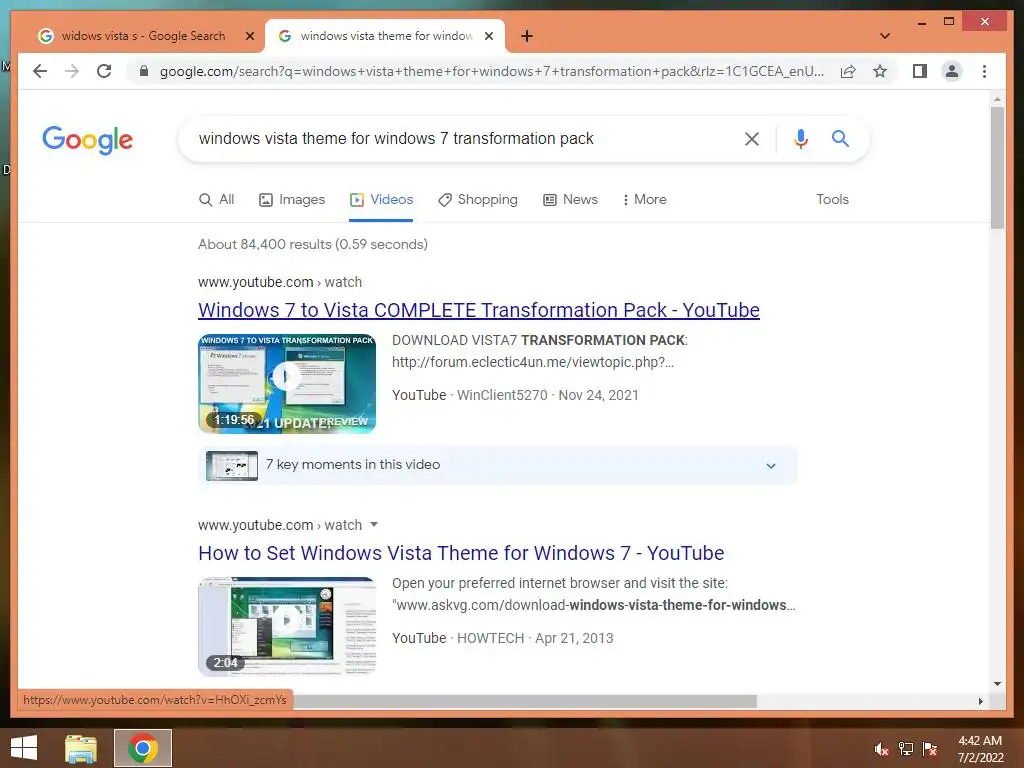Screen dimensions: 1024x768
Task: Start voice search with microphone
Action: coord(801,138)
